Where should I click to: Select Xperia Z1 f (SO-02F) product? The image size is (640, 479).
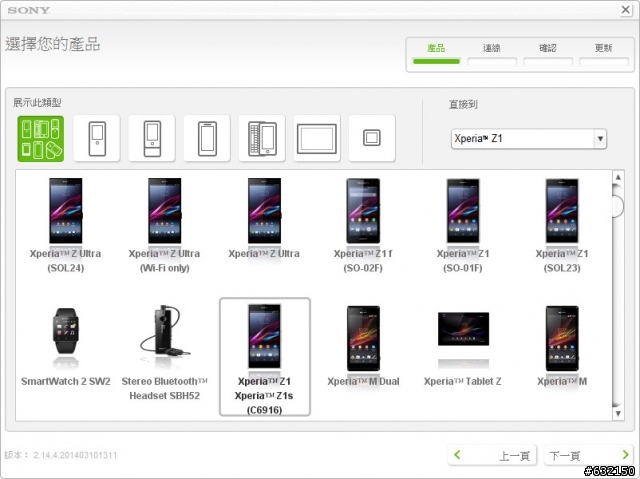tap(363, 225)
